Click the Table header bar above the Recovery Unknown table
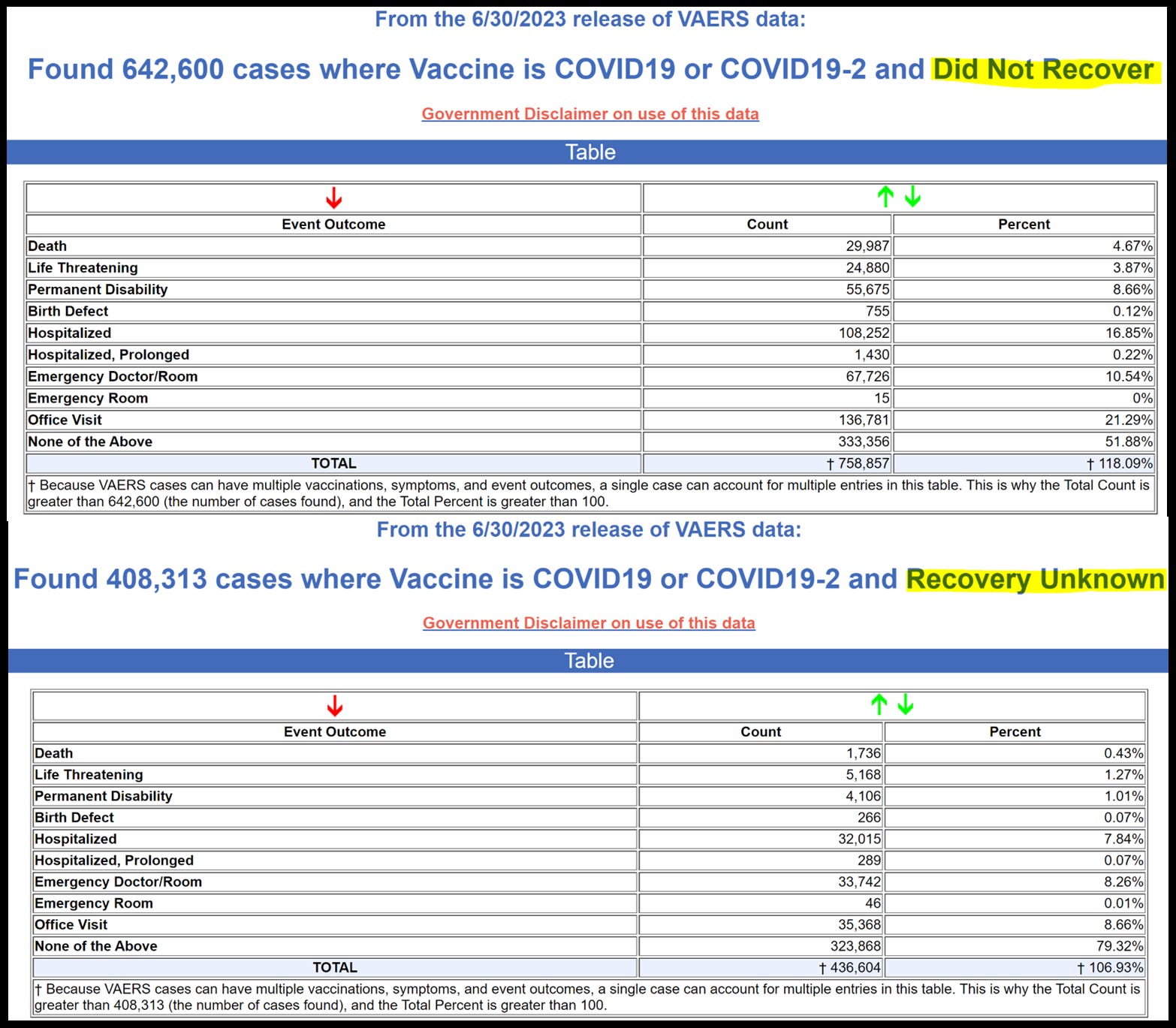This screenshot has height=1028, width=1176. pyautogui.click(x=589, y=661)
